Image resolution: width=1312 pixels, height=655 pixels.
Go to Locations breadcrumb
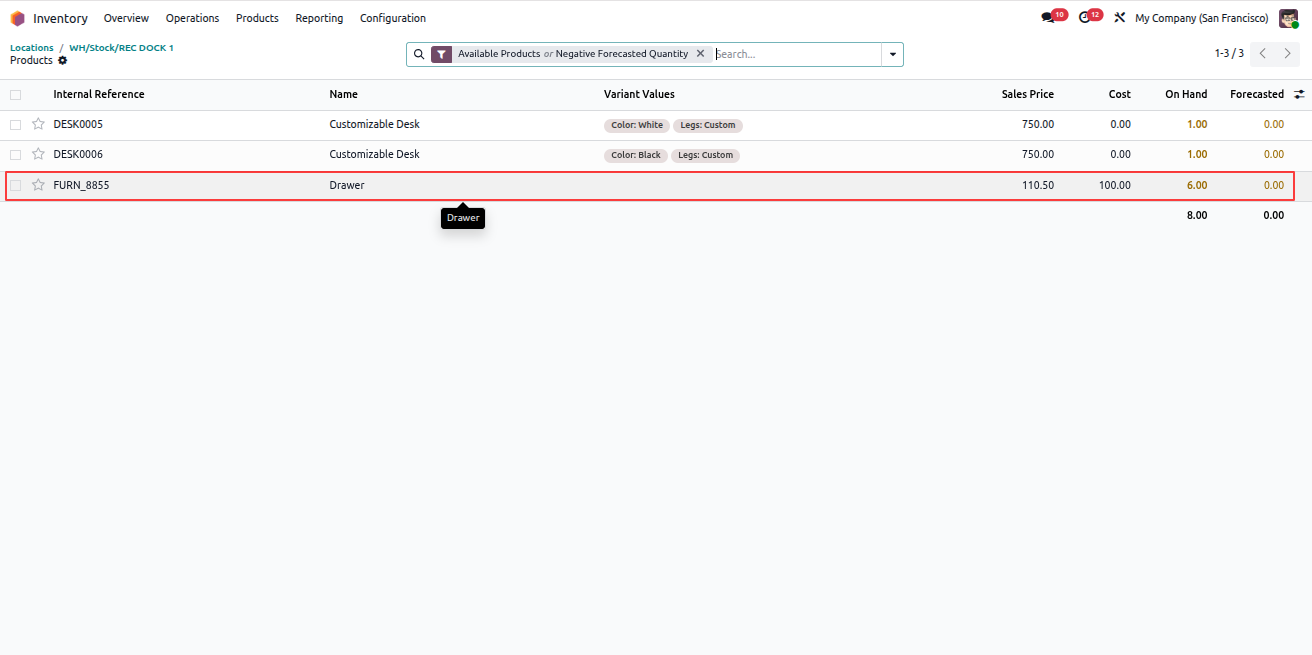pyautogui.click(x=32, y=48)
